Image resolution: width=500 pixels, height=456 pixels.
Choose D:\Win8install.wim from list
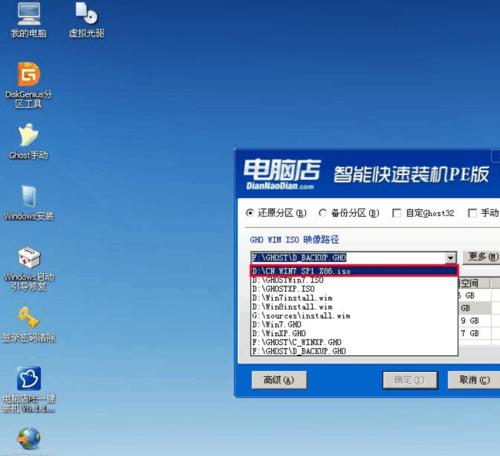(x=354, y=307)
